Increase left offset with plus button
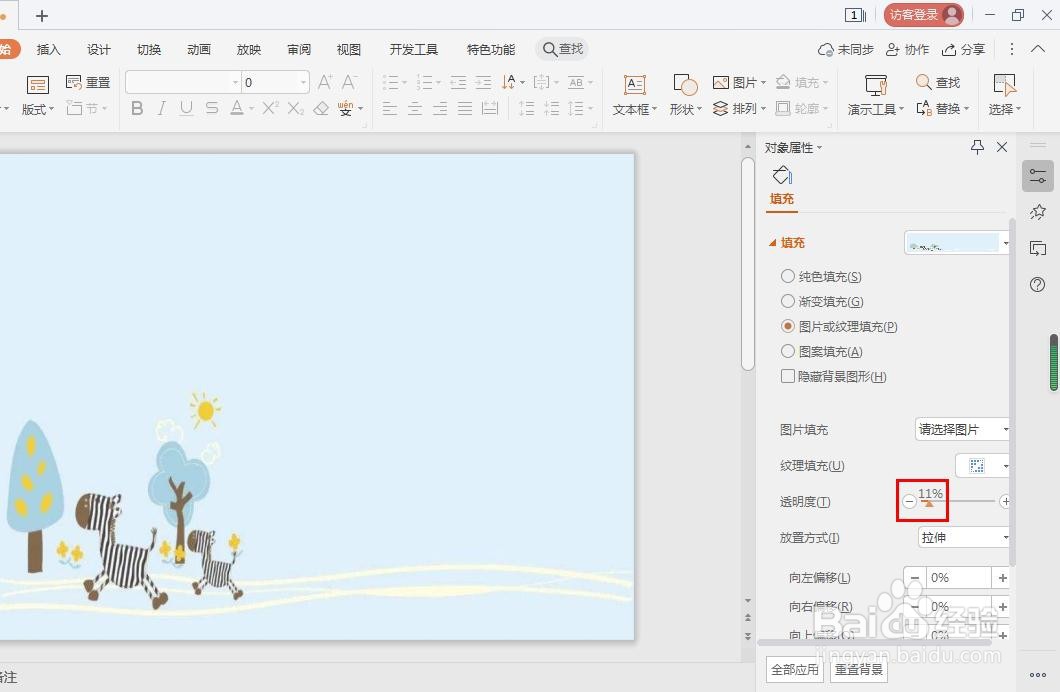Viewport: 1060px width, 692px height. pyautogui.click(x=1002, y=578)
